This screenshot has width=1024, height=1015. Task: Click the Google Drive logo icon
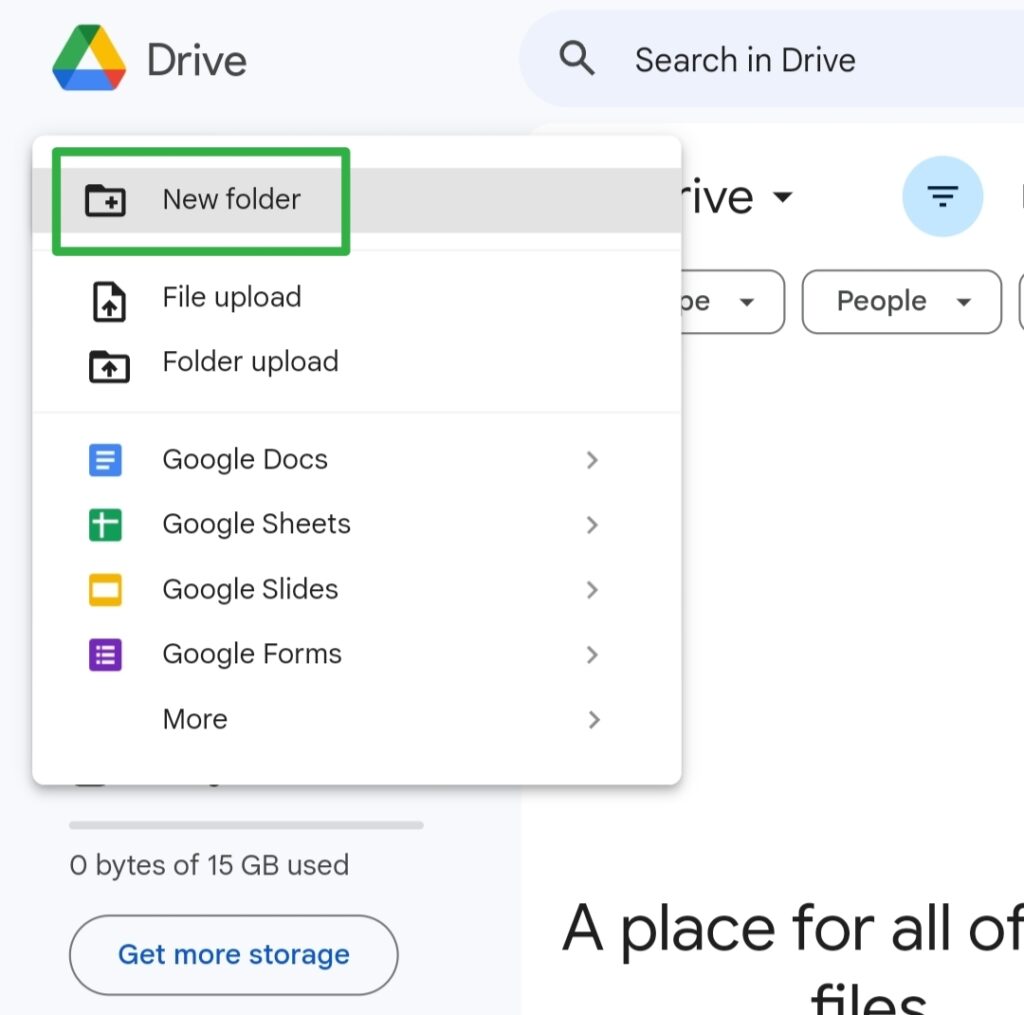(90, 59)
